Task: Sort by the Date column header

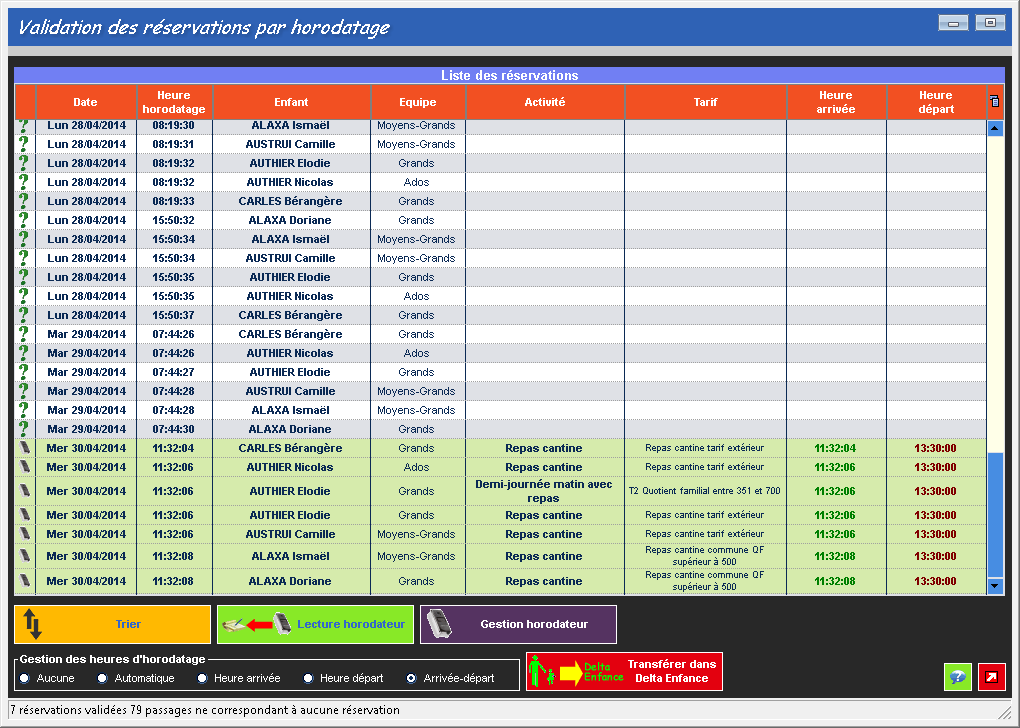Action: [x=86, y=102]
